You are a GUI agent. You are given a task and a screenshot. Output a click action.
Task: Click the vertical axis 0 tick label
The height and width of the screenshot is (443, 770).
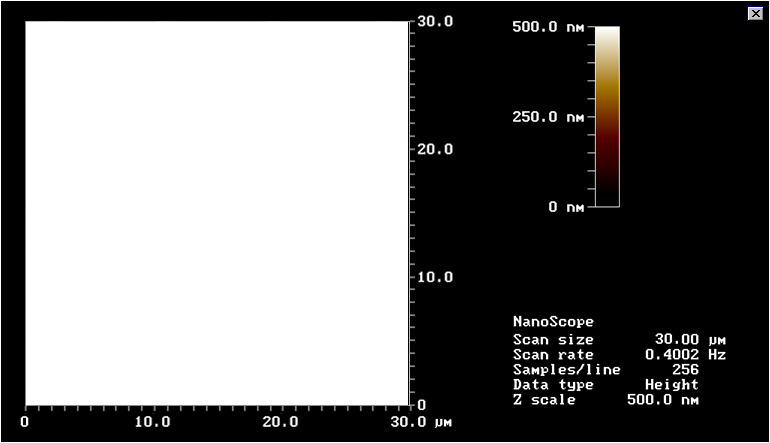tap(421, 405)
